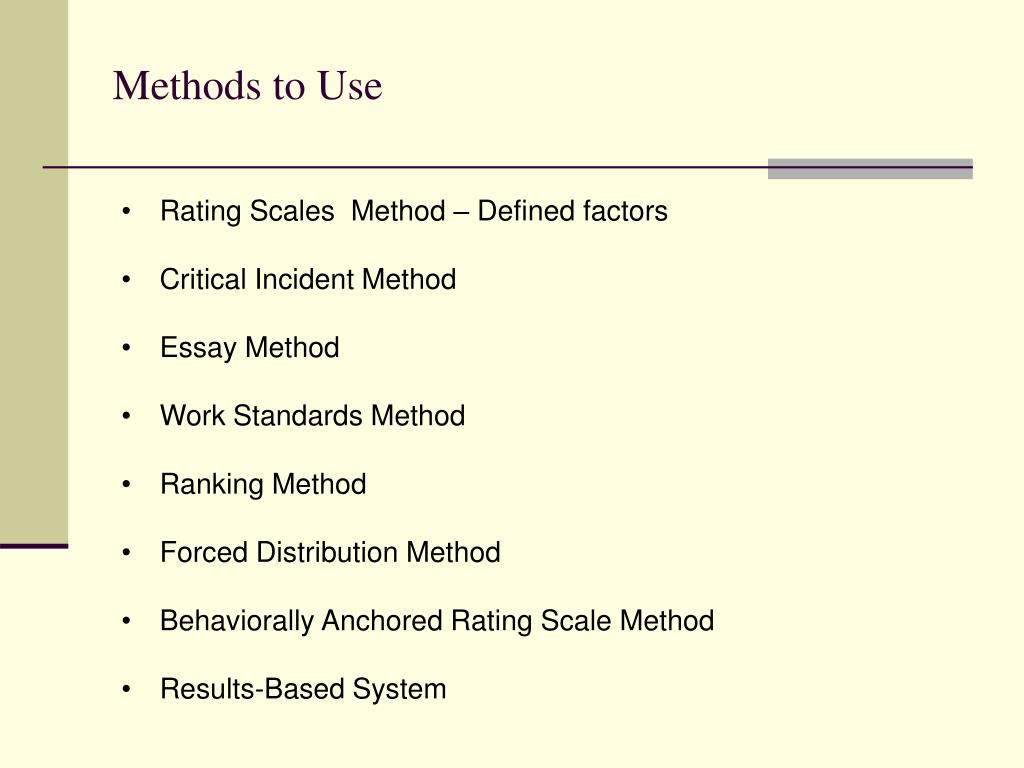Select the bullet dot before Ranking Method

127,486
